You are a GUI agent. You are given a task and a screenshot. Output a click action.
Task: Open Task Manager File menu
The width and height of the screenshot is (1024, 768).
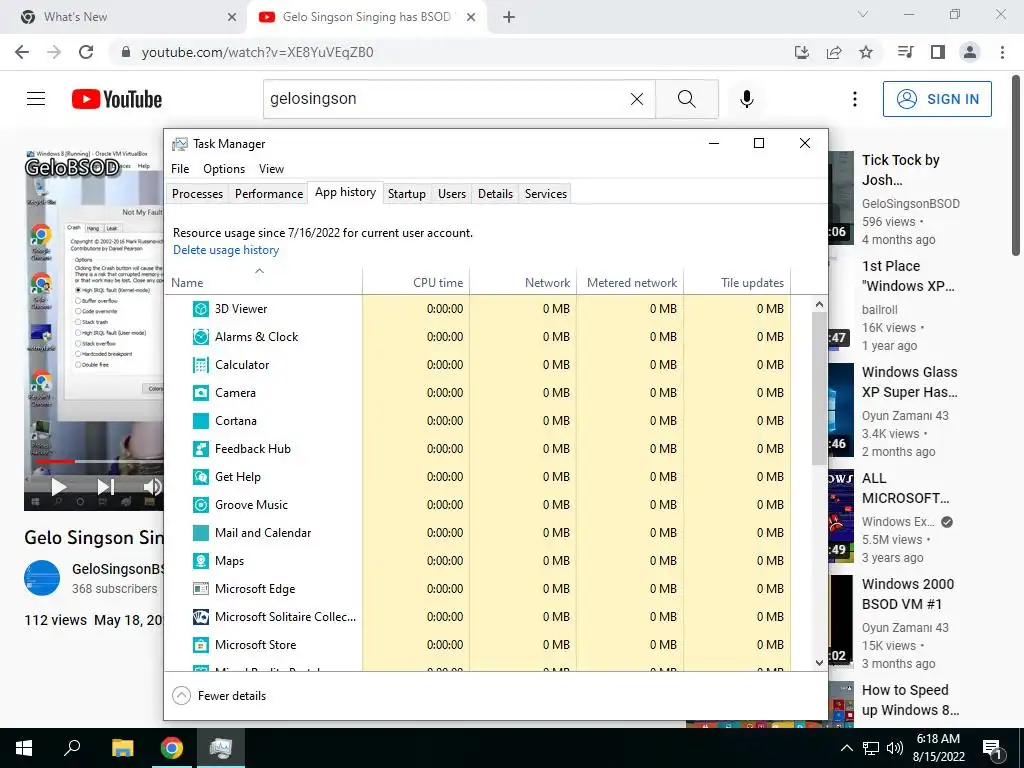pos(180,169)
